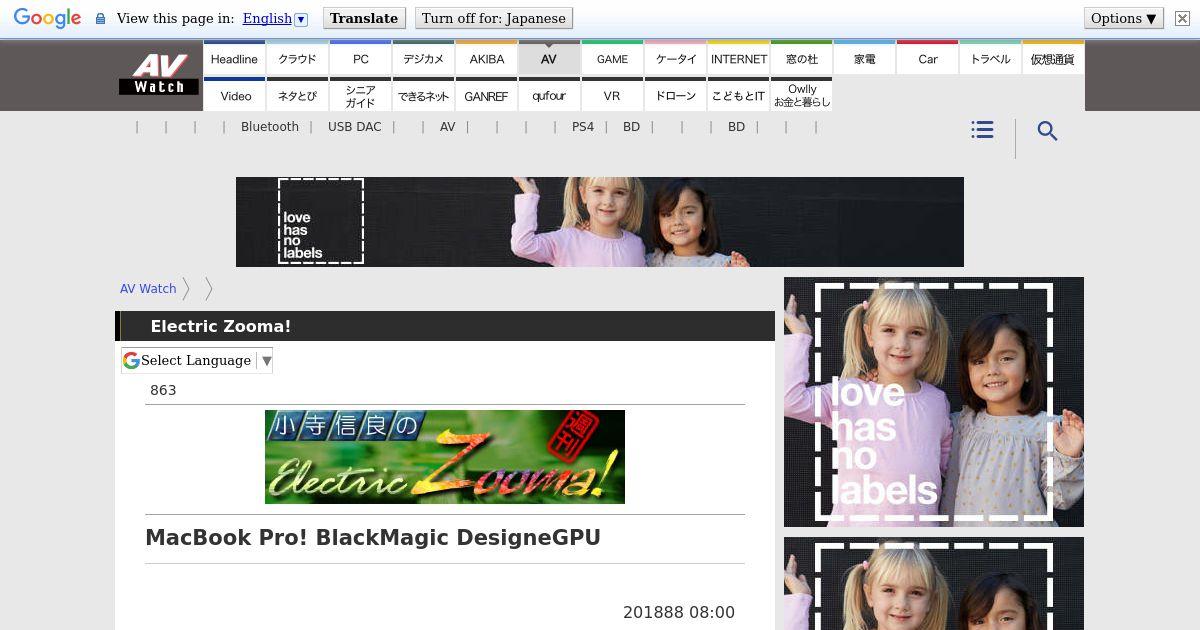
Task: Open the Options dropdown
Action: click(1123, 18)
